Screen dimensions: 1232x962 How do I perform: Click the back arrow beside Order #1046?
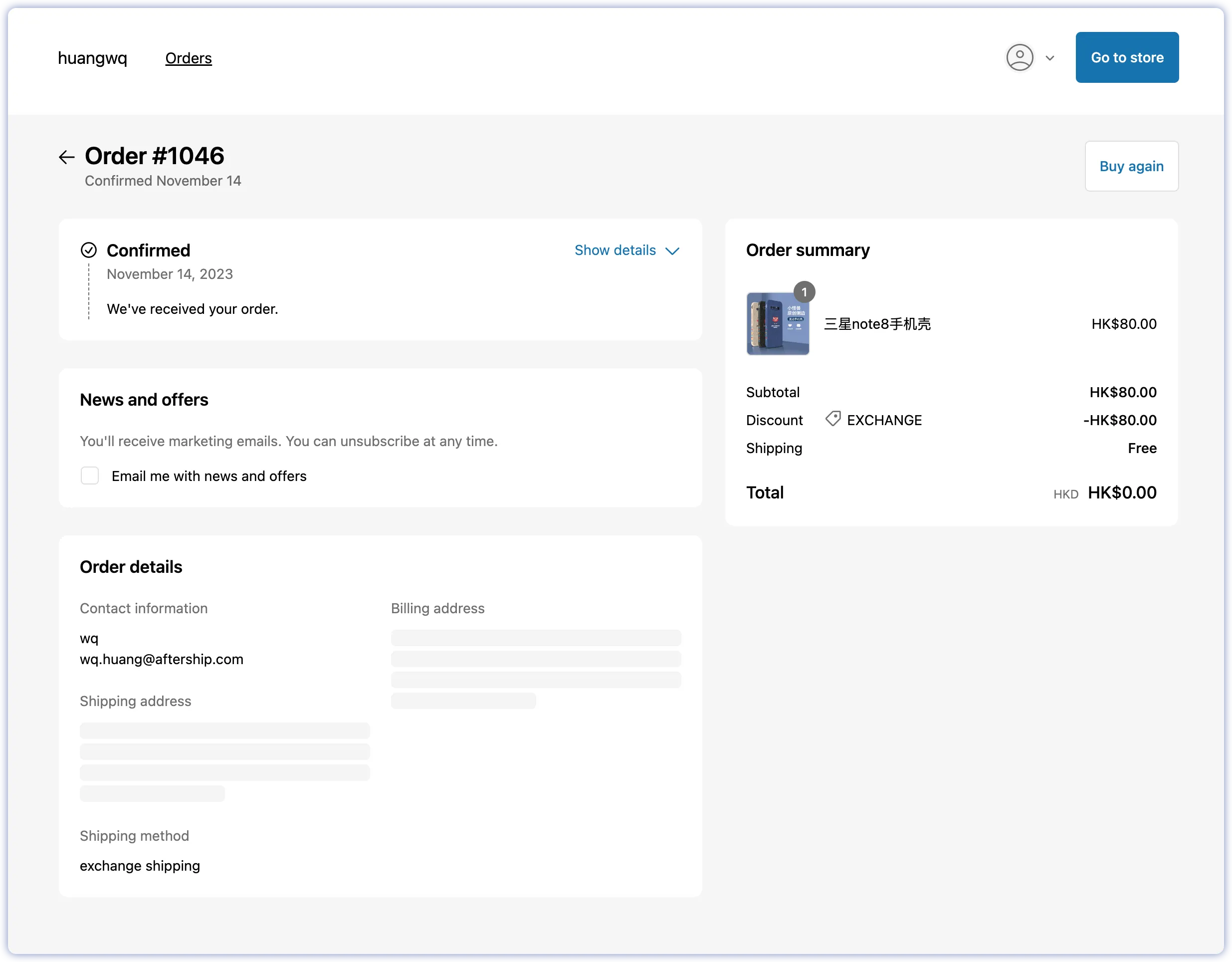(66, 157)
